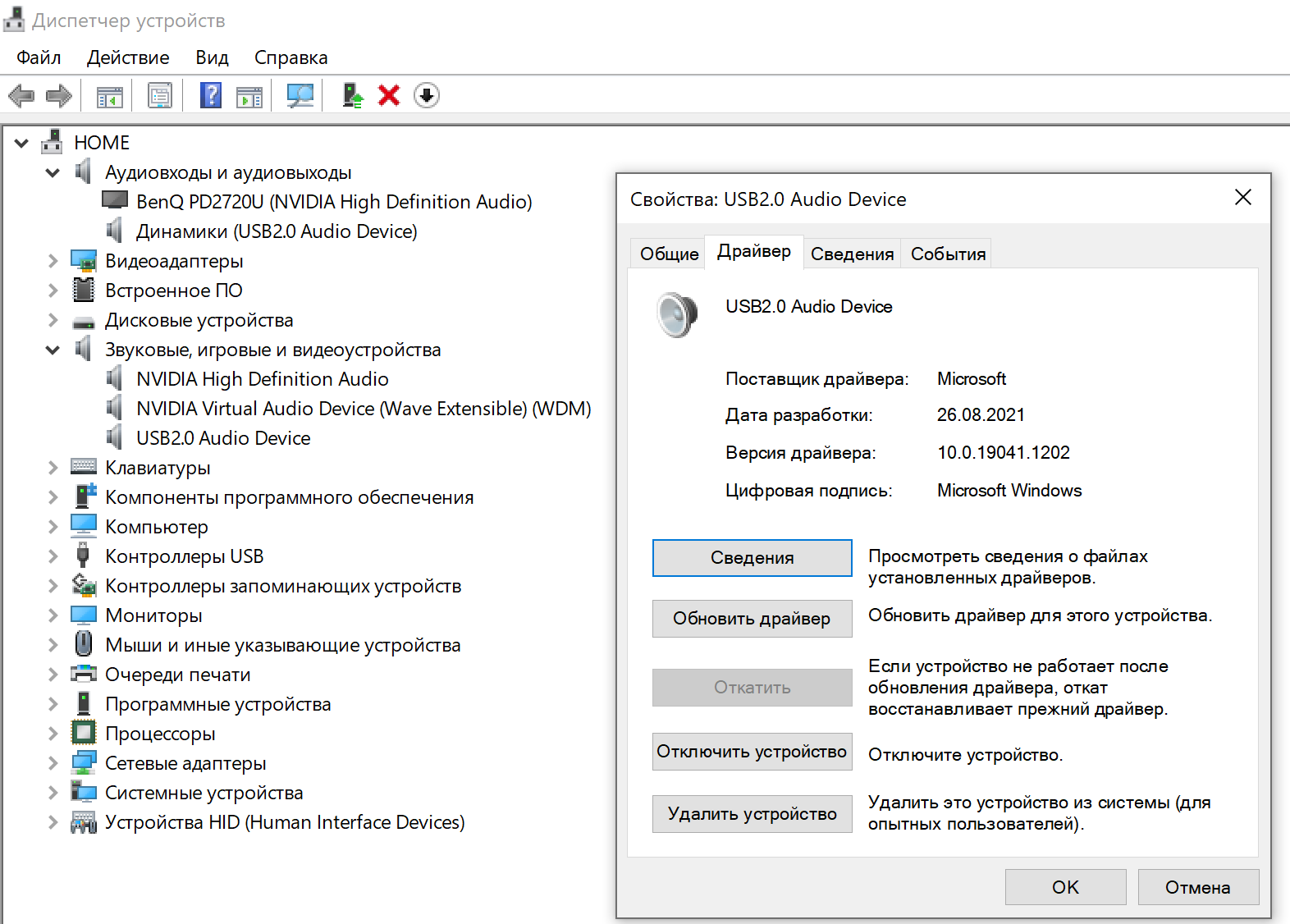Click the Обновить драйвер button
The width and height of the screenshot is (1290, 924).
click(x=752, y=619)
